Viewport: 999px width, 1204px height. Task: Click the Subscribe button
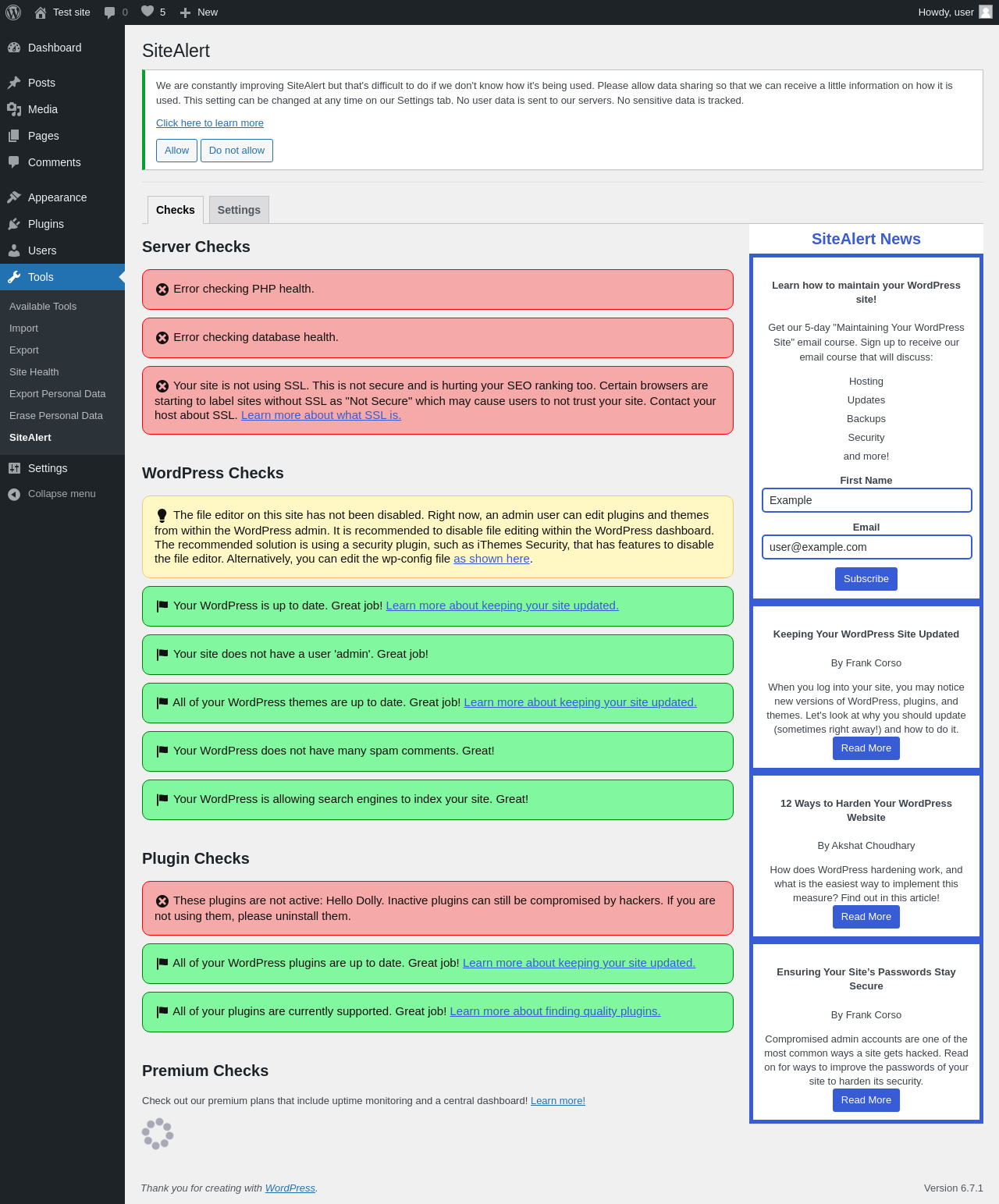tap(866, 579)
